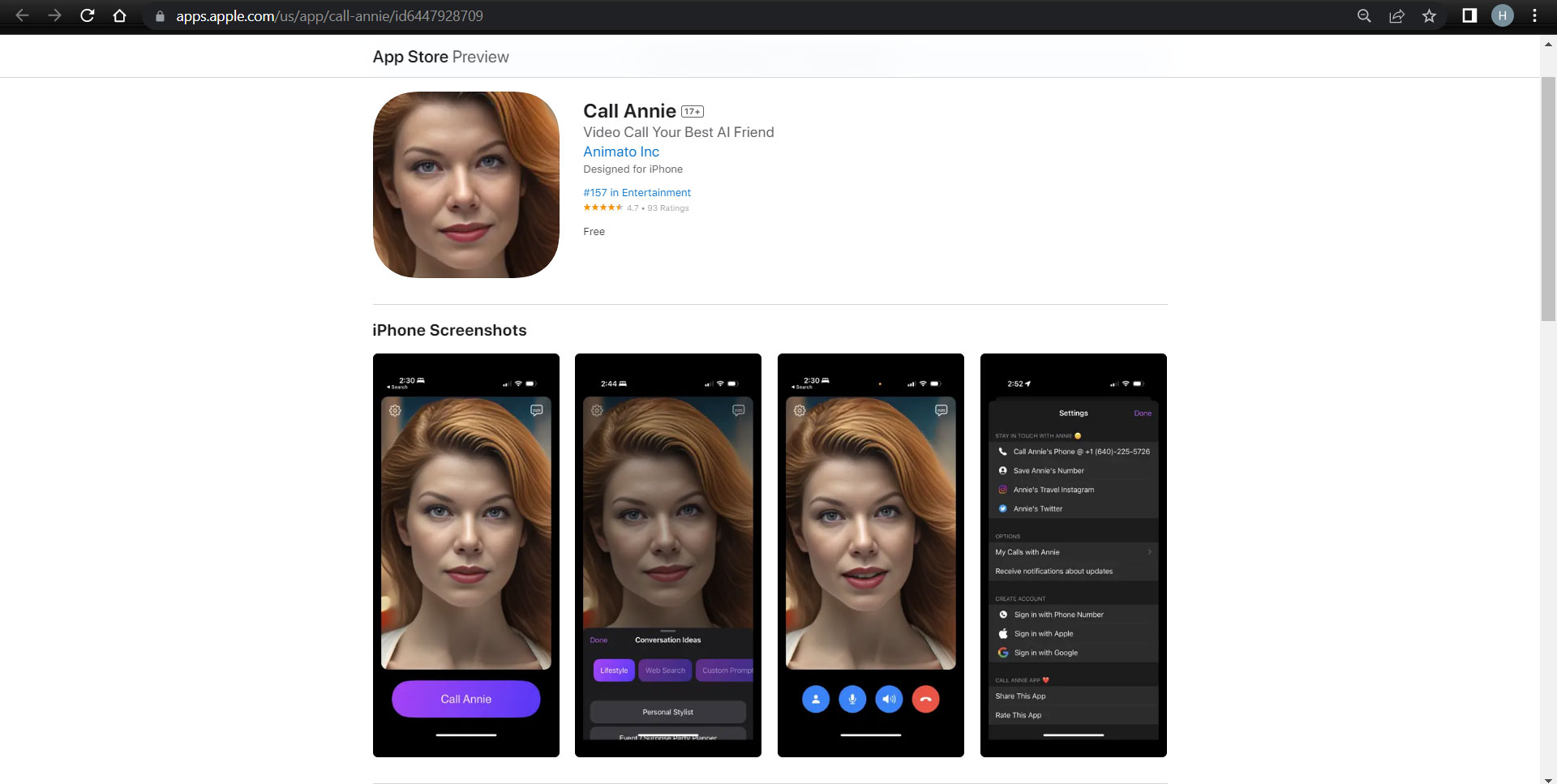Toggle the browser side panel
Image resolution: width=1557 pixels, height=784 pixels.
pos(1469,15)
